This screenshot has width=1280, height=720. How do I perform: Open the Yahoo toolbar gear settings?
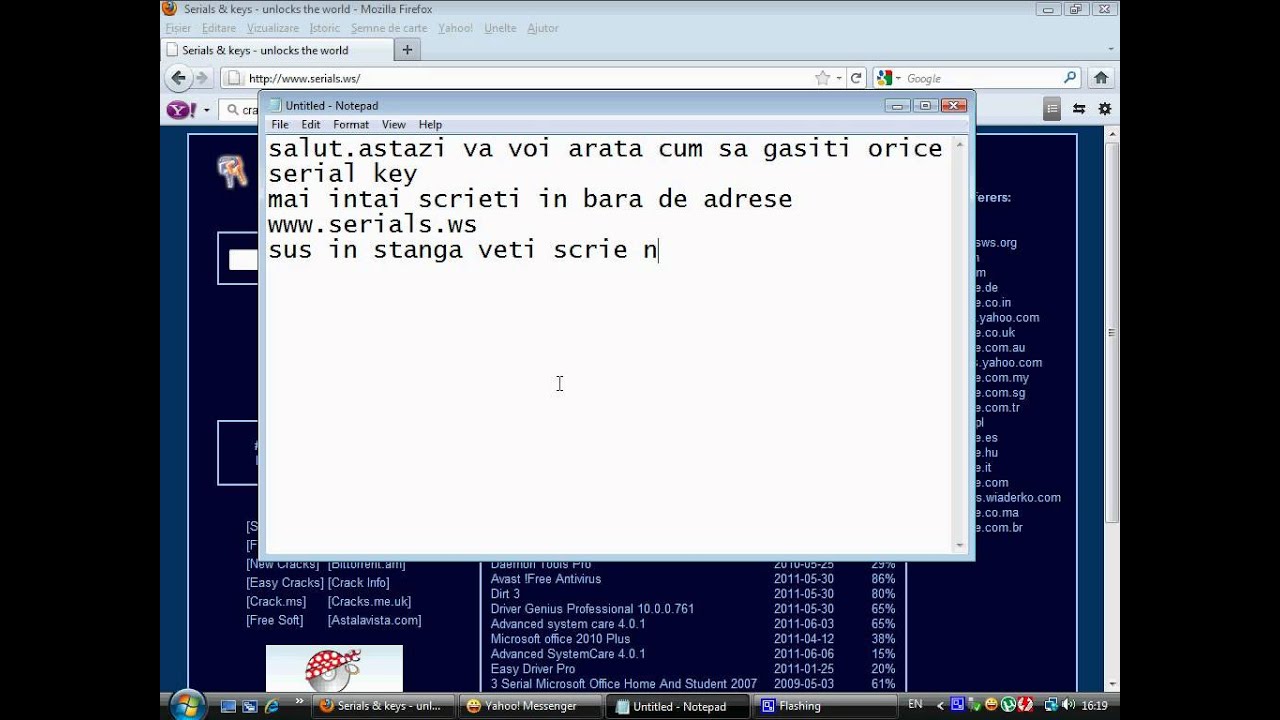(1105, 109)
